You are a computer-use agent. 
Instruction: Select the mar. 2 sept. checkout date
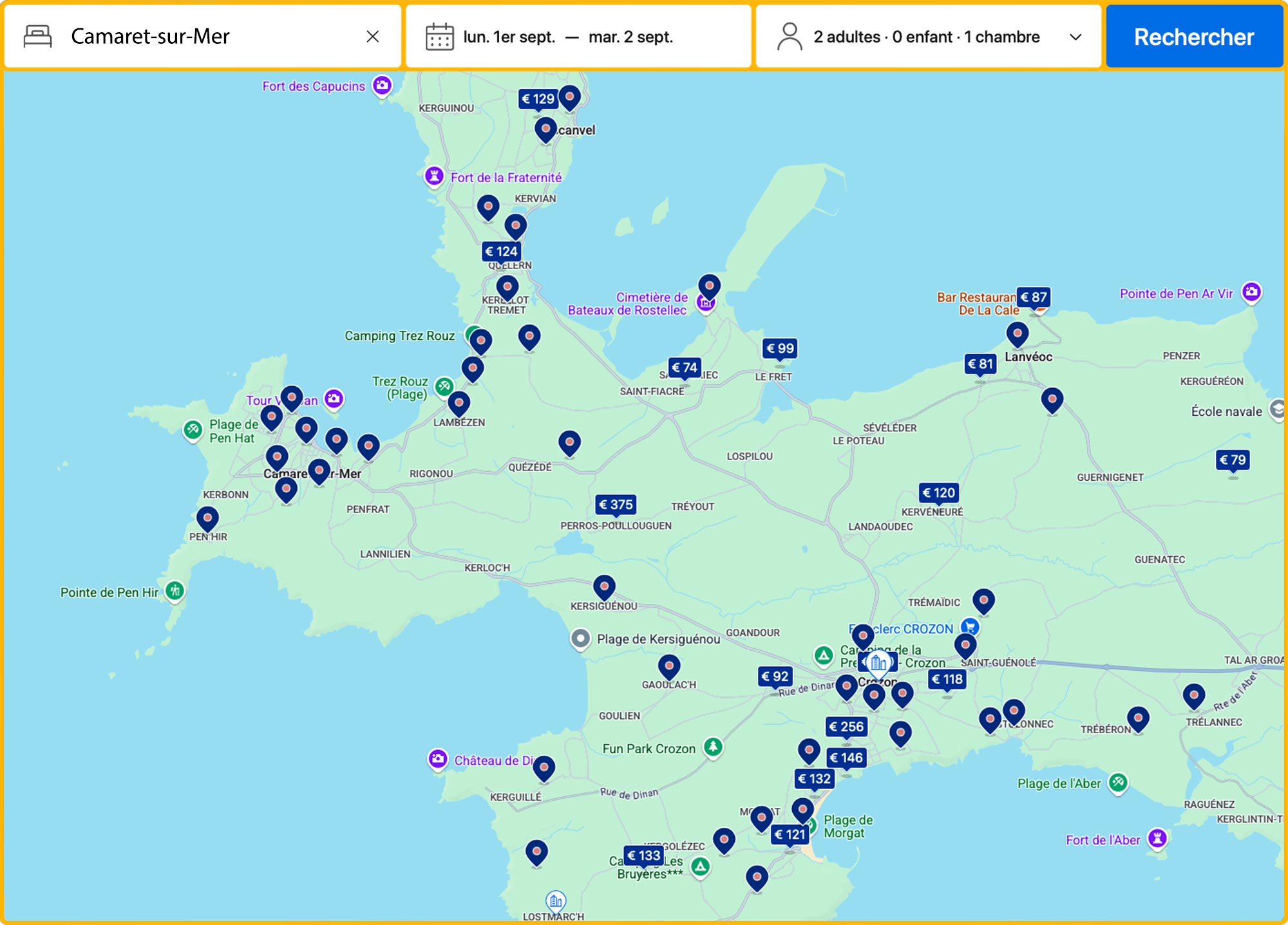[x=630, y=37]
